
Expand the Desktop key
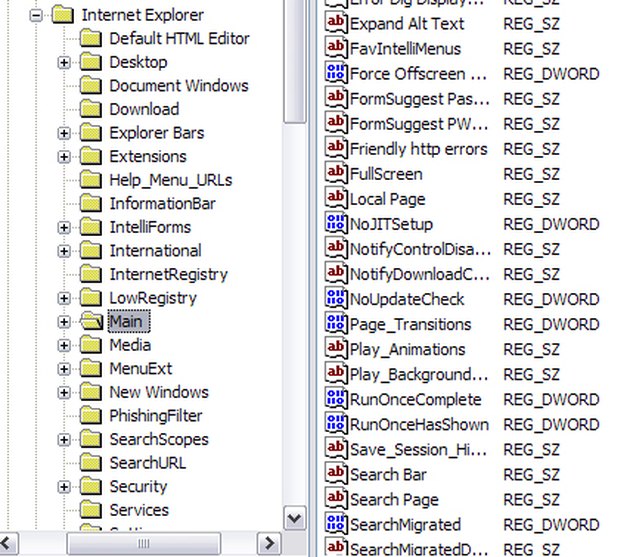64,62
